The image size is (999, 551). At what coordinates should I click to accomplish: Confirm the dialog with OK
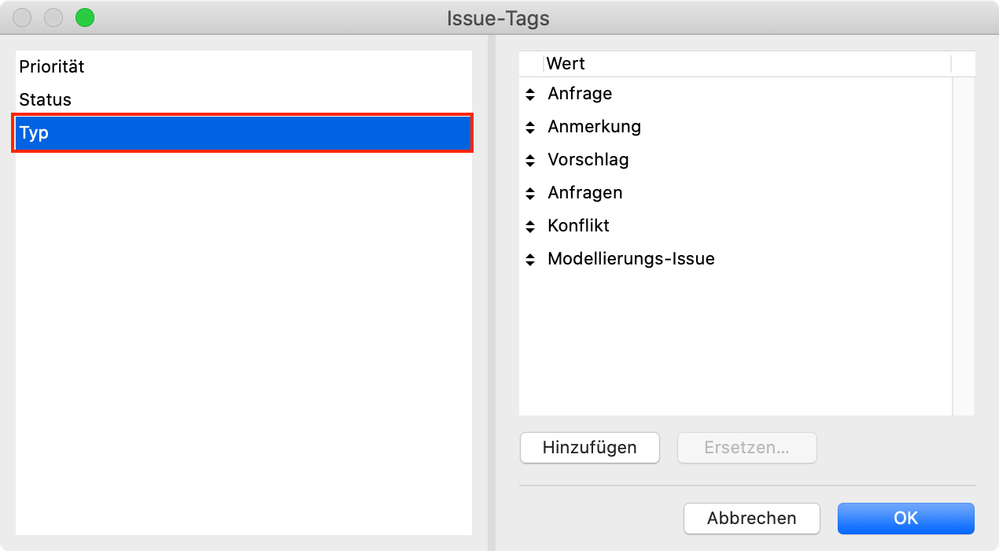[905, 518]
